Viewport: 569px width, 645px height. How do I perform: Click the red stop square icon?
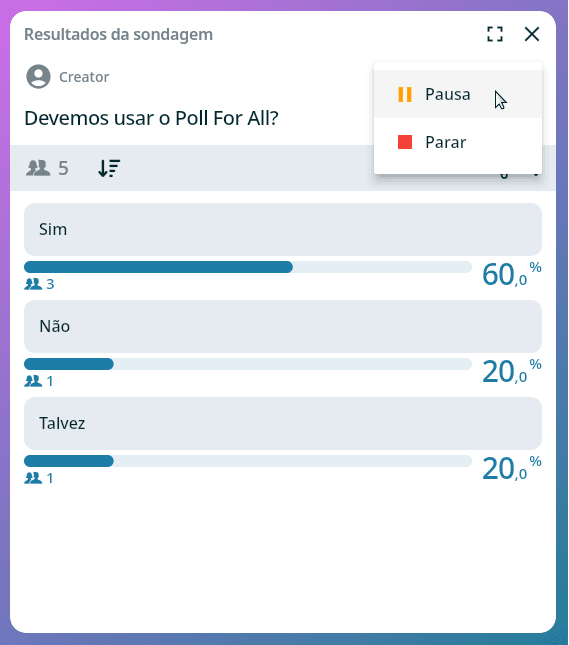(405, 142)
